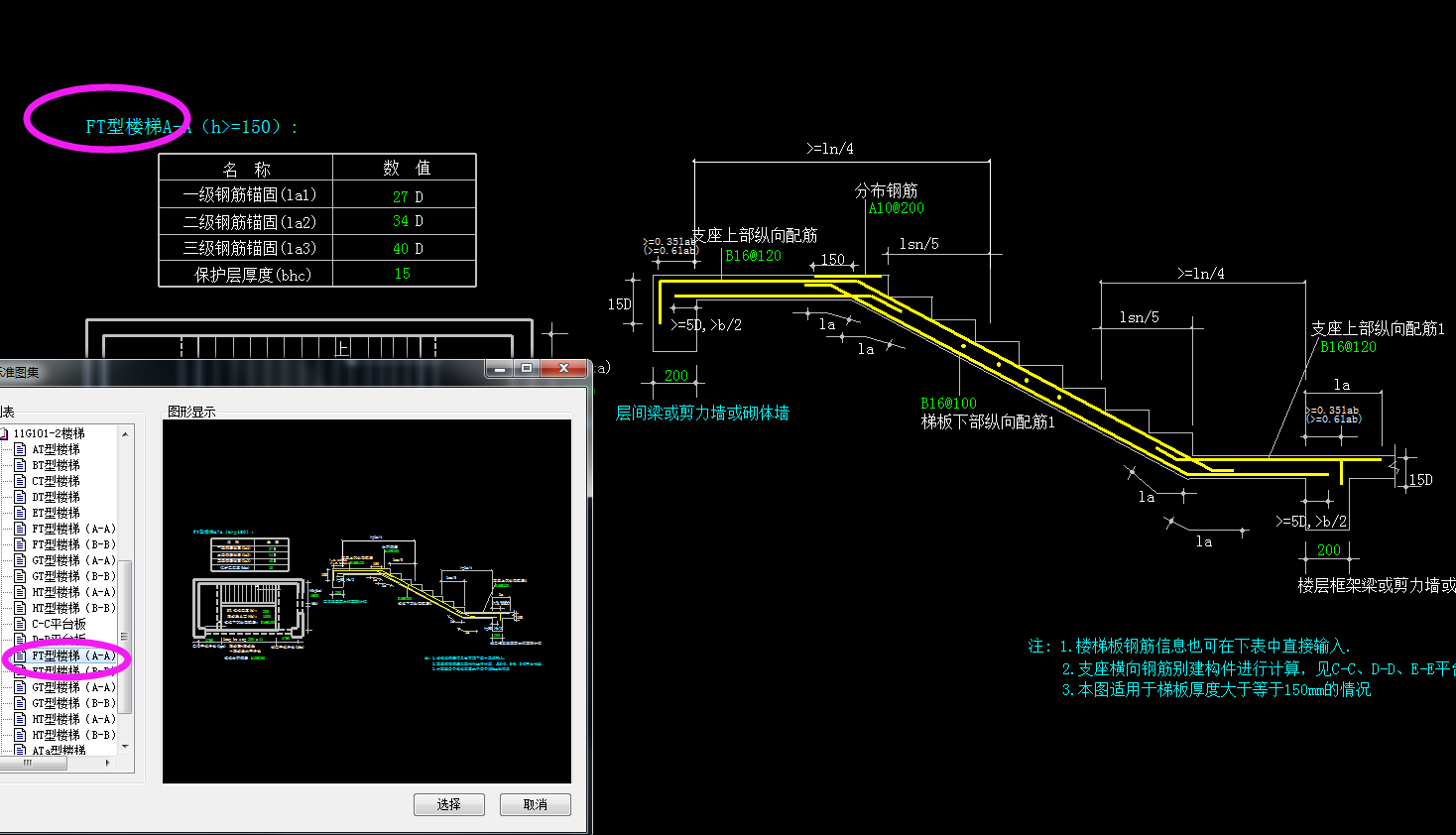The height and width of the screenshot is (835, 1456).
Task: Click the tree list scroll-down arrow
Action: (x=125, y=746)
